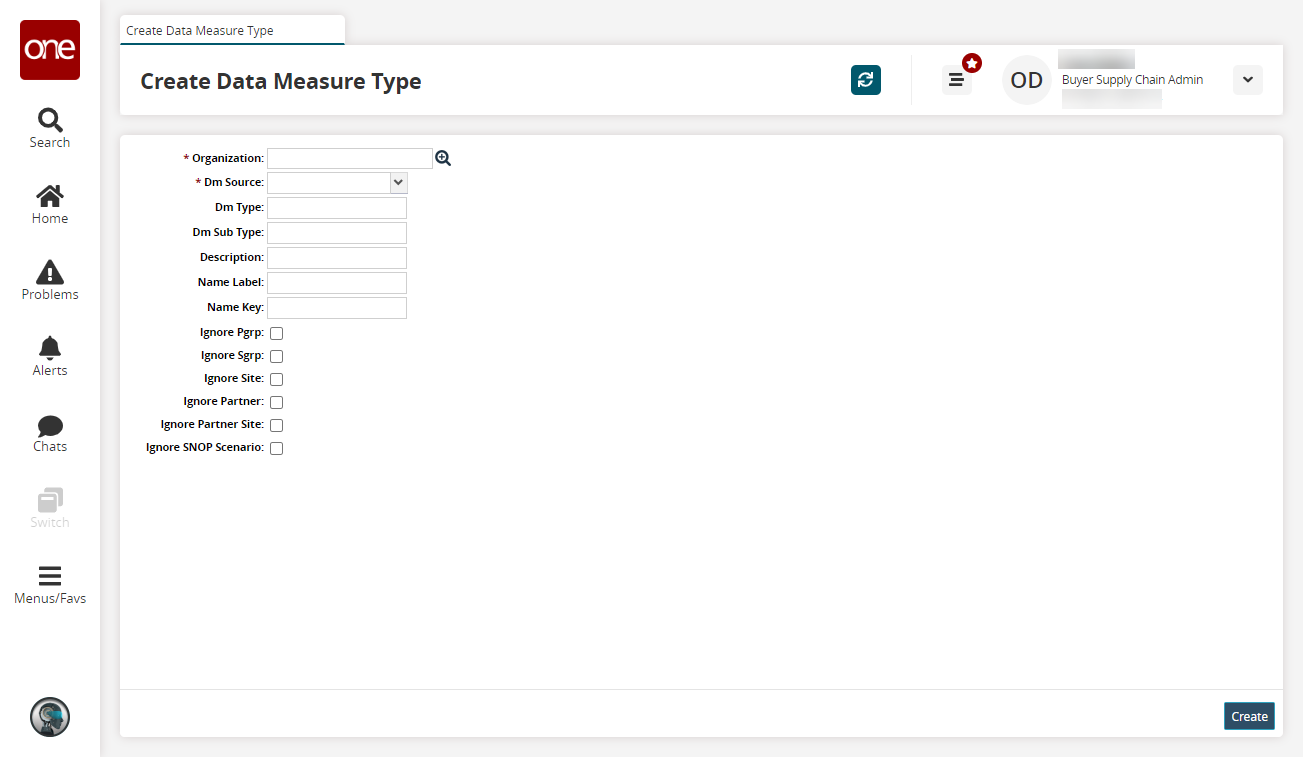Go to Home in sidebar

coord(50,204)
